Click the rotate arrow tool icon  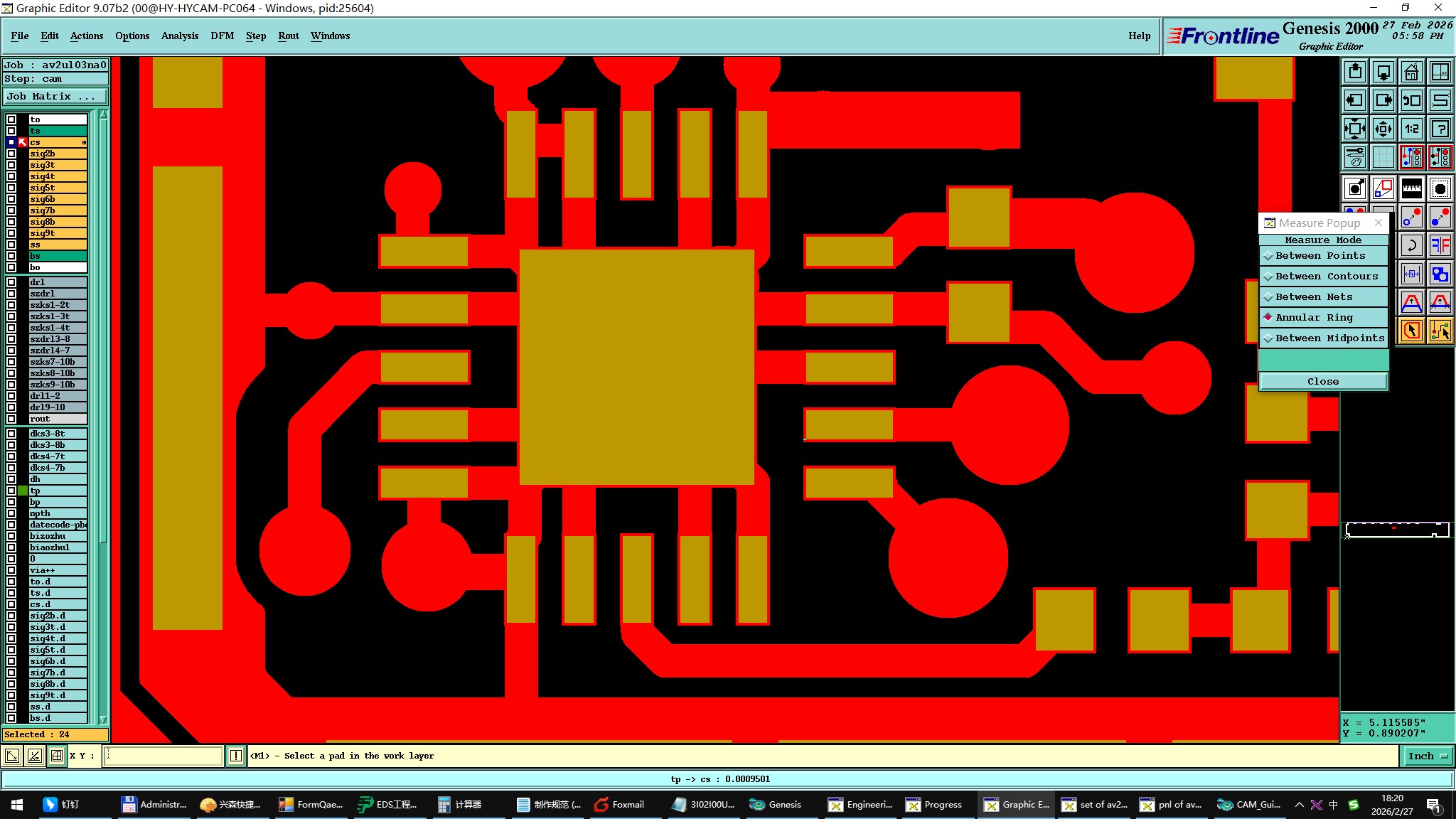[x=1411, y=246]
